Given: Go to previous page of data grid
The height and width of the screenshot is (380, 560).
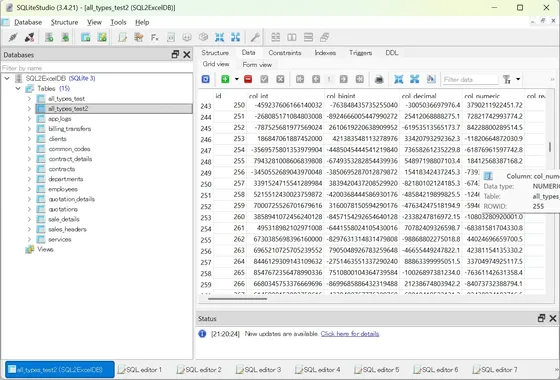Looking at the screenshot, I should pyautogui.click(x=316, y=79).
